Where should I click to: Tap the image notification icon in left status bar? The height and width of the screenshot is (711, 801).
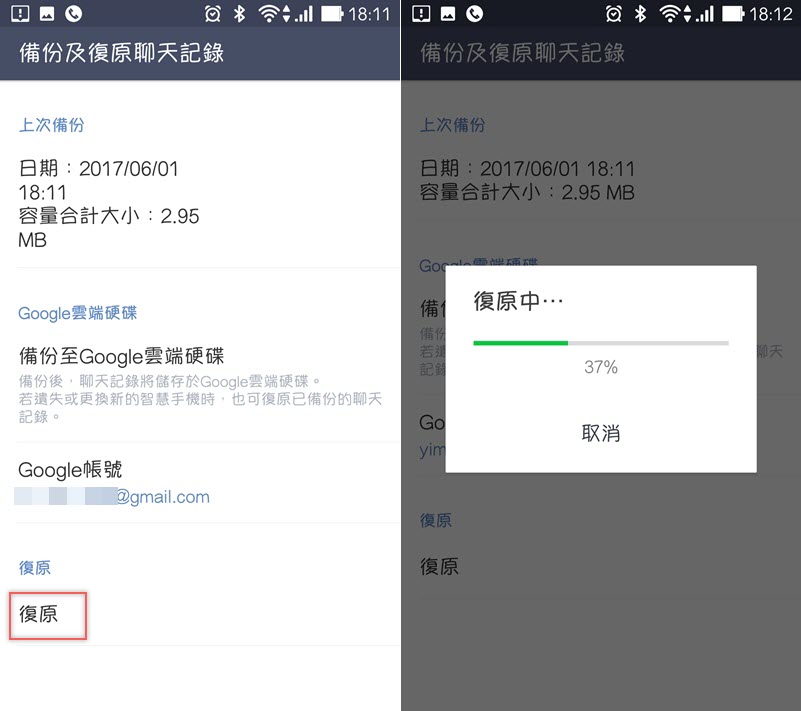click(x=47, y=14)
